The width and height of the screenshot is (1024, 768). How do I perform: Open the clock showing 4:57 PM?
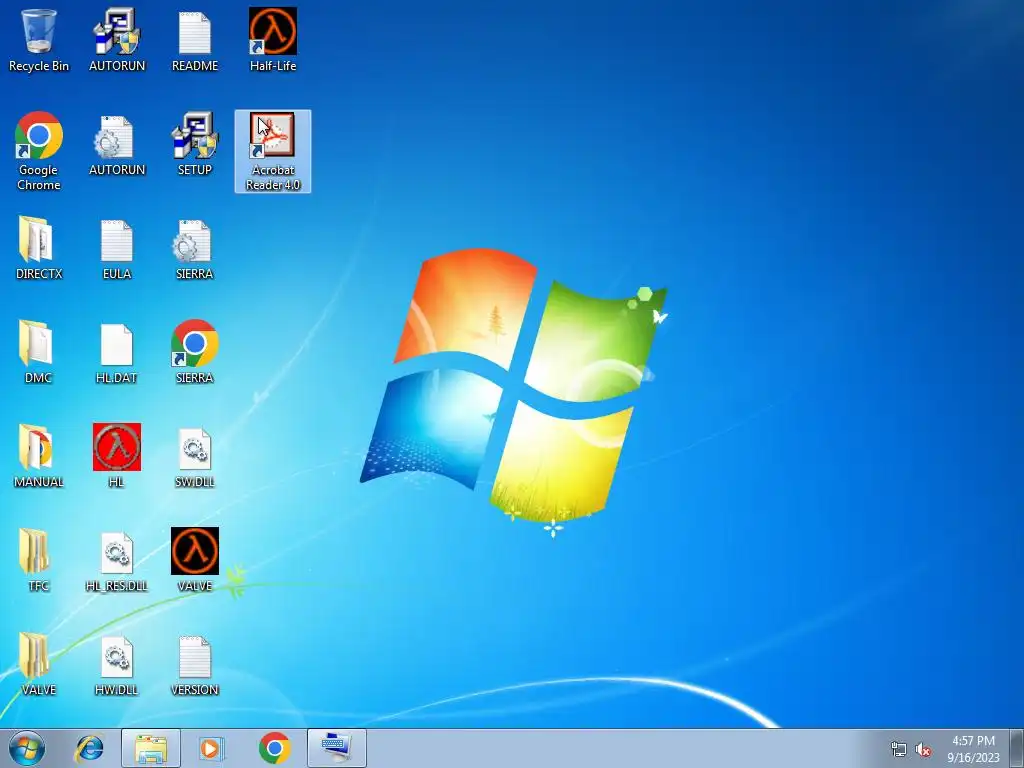tap(973, 749)
